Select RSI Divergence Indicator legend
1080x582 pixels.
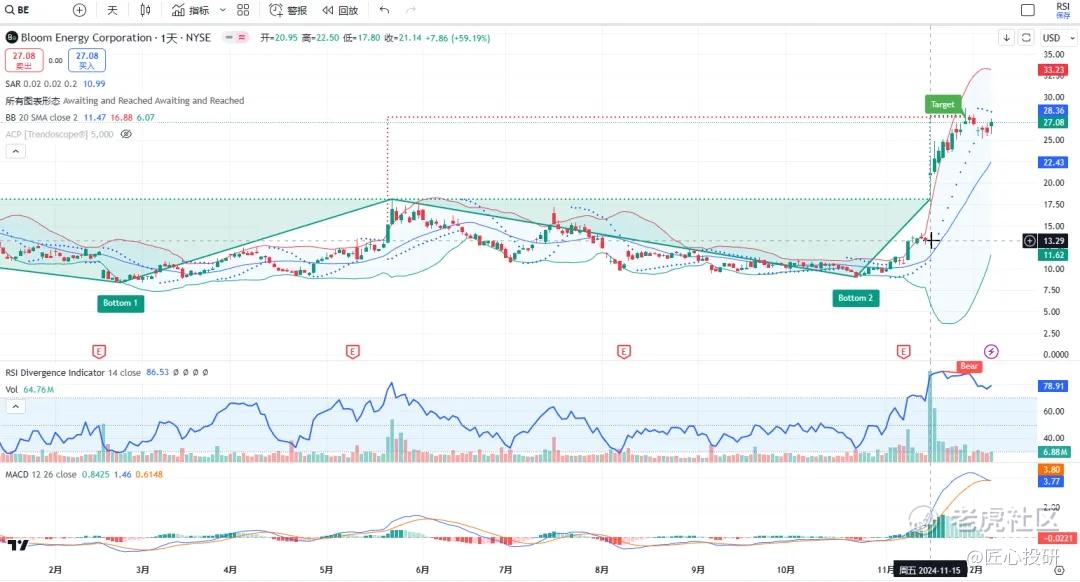coord(107,373)
